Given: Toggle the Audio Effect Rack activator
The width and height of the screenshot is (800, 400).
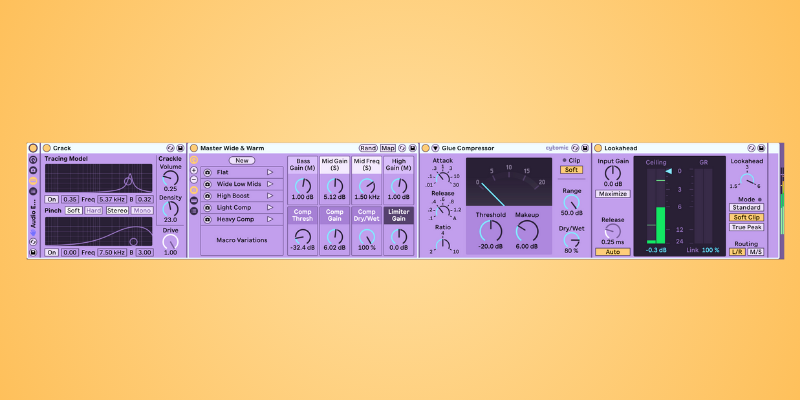Looking at the screenshot, I should click(x=33, y=148).
